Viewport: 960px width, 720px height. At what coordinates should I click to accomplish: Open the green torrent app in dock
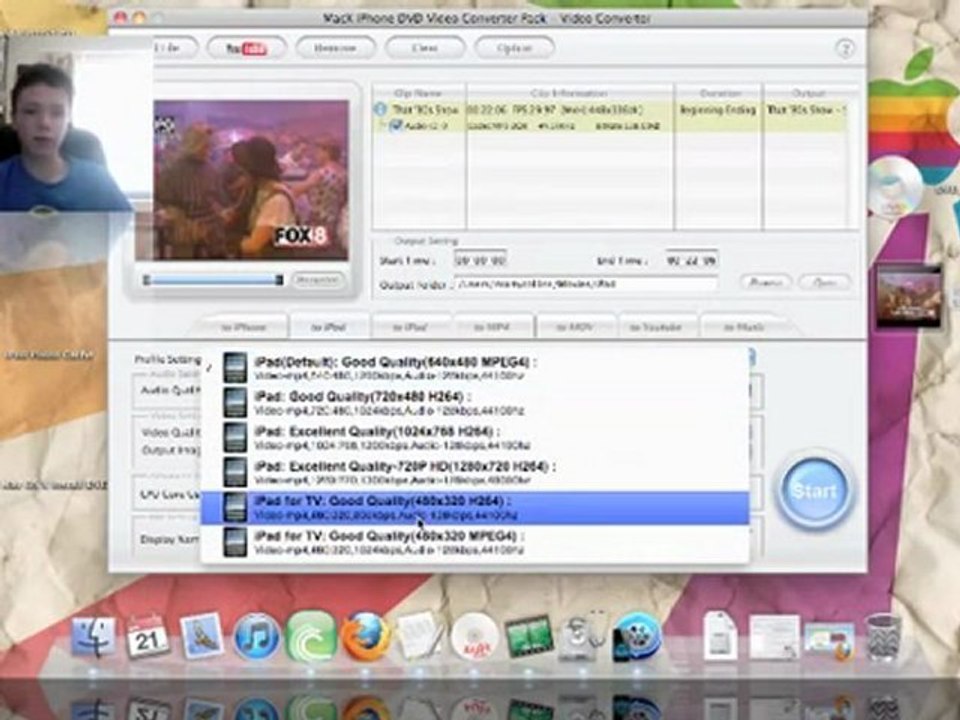click(x=310, y=637)
